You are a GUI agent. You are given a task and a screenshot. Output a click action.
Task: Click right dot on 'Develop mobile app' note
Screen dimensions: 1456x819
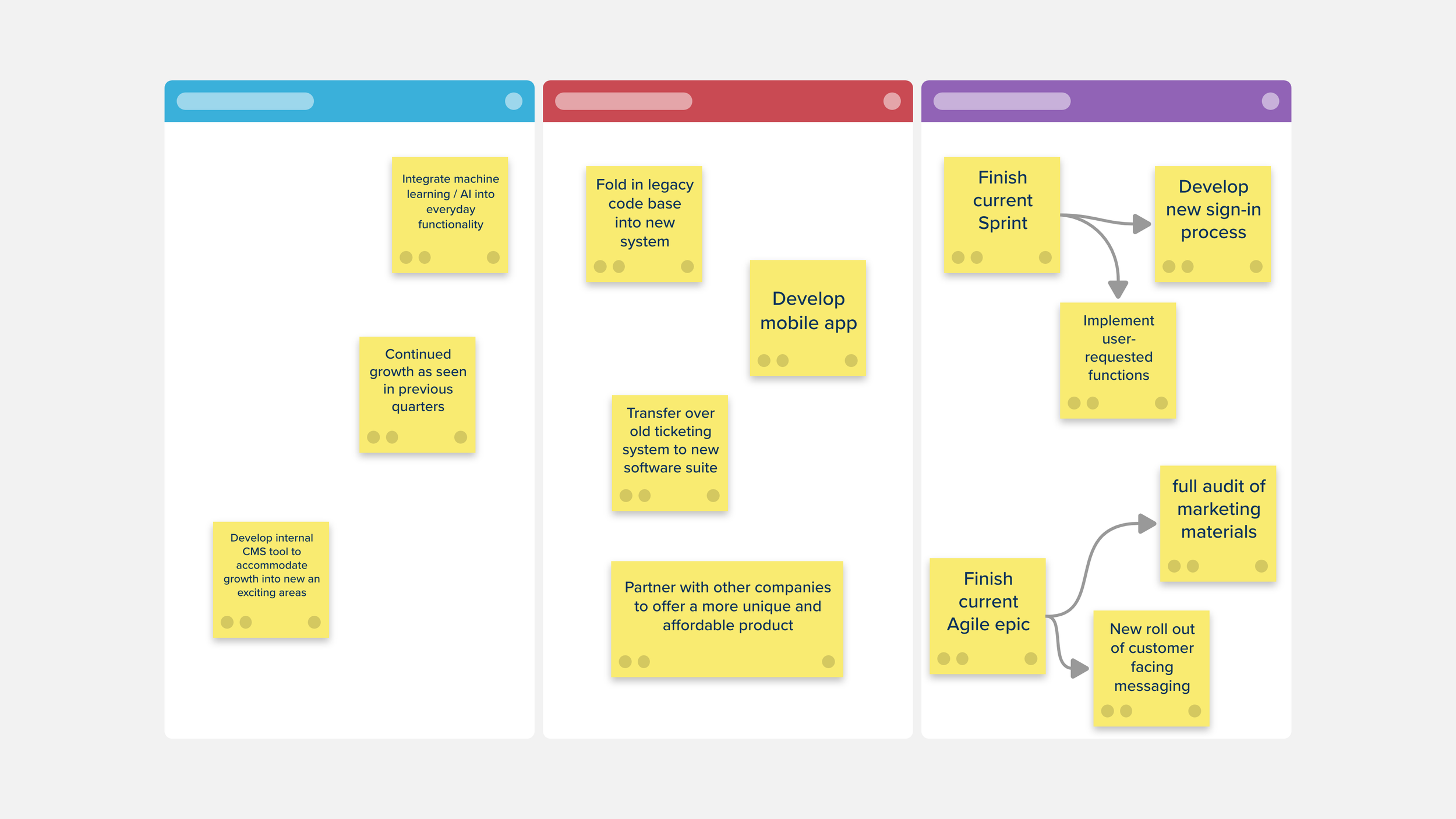tap(851, 361)
